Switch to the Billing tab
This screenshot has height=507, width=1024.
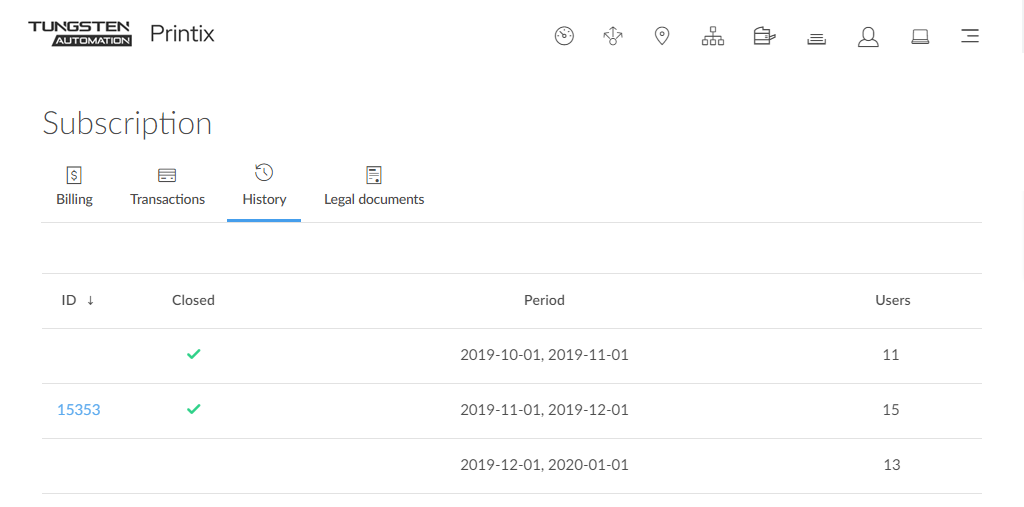pyautogui.click(x=74, y=187)
